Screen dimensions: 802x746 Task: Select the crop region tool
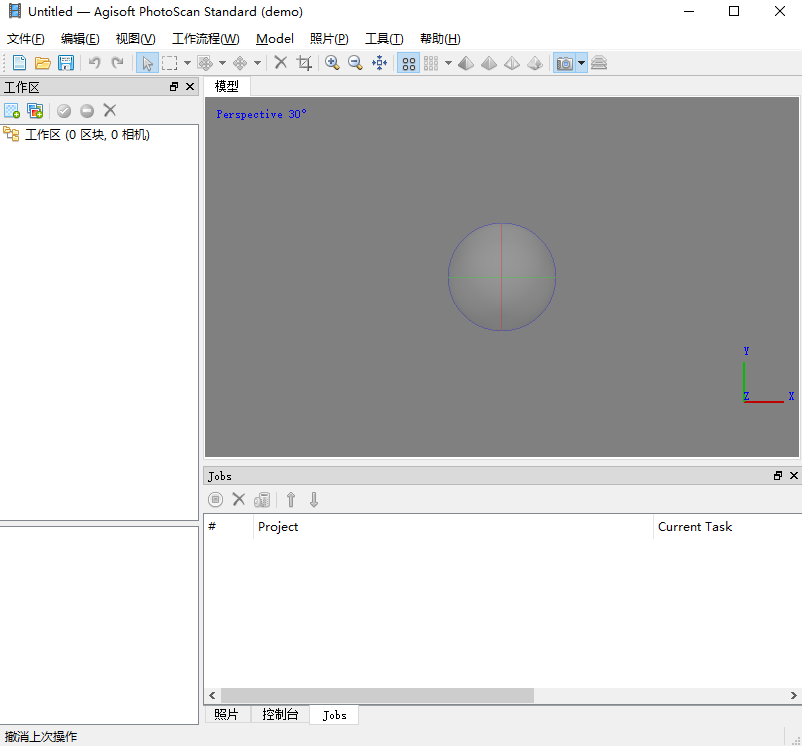304,63
